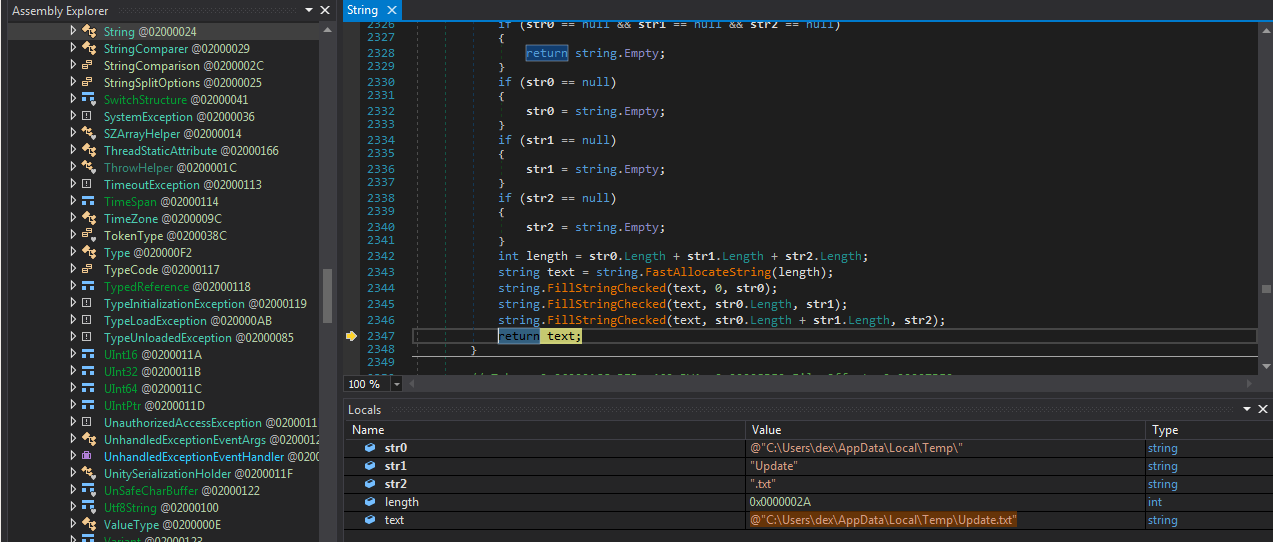
Task: Expand the StringComparer tree node
Action: pyautogui.click(x=73, y=49)
